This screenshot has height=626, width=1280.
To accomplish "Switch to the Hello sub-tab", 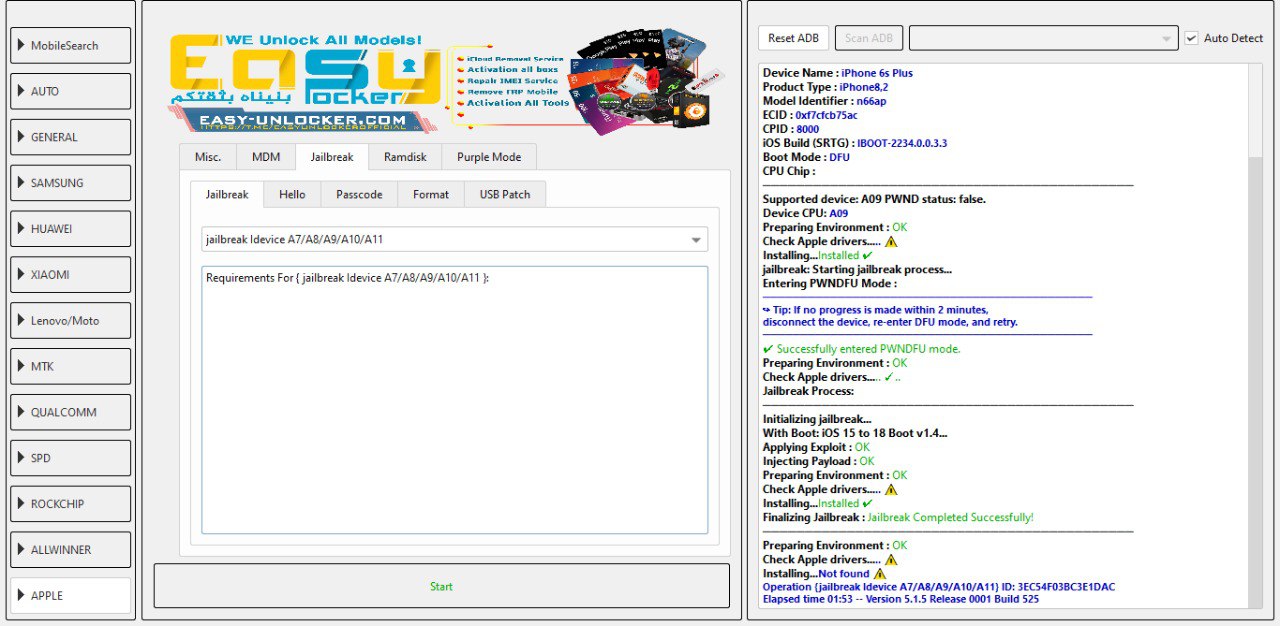I will 292,194.
